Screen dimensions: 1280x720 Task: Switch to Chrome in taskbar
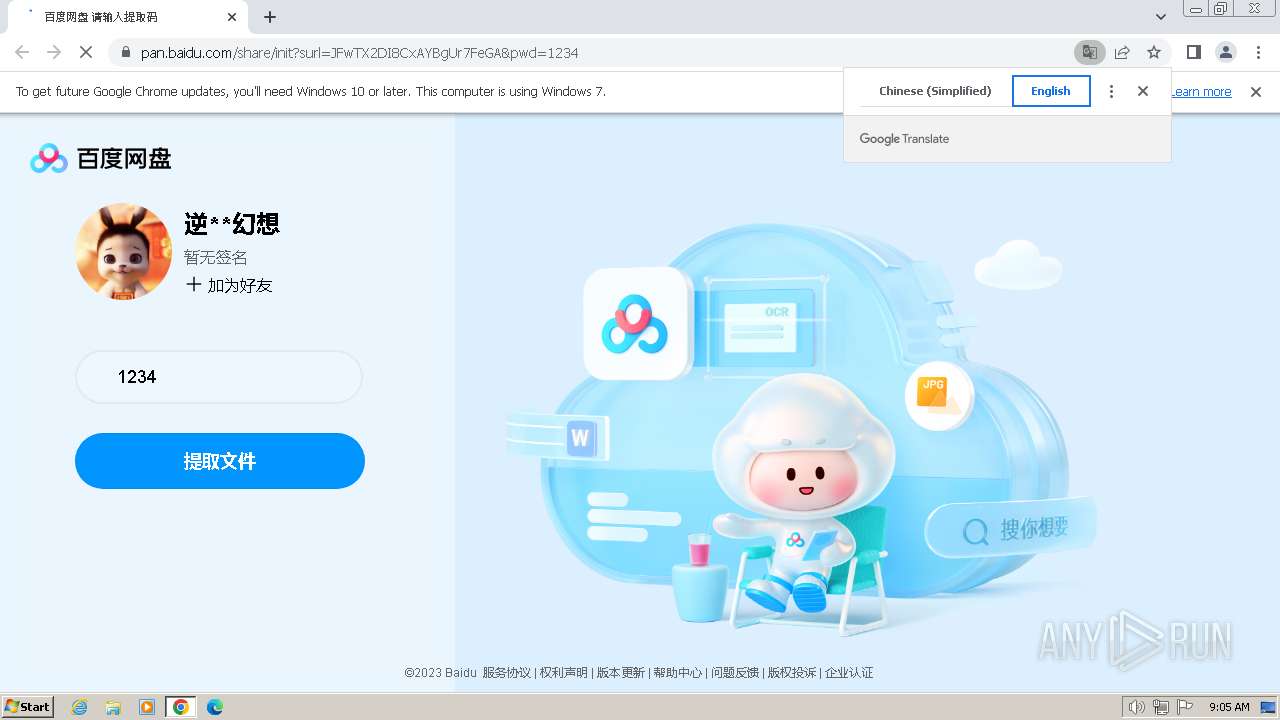click(x=181, y=707)
